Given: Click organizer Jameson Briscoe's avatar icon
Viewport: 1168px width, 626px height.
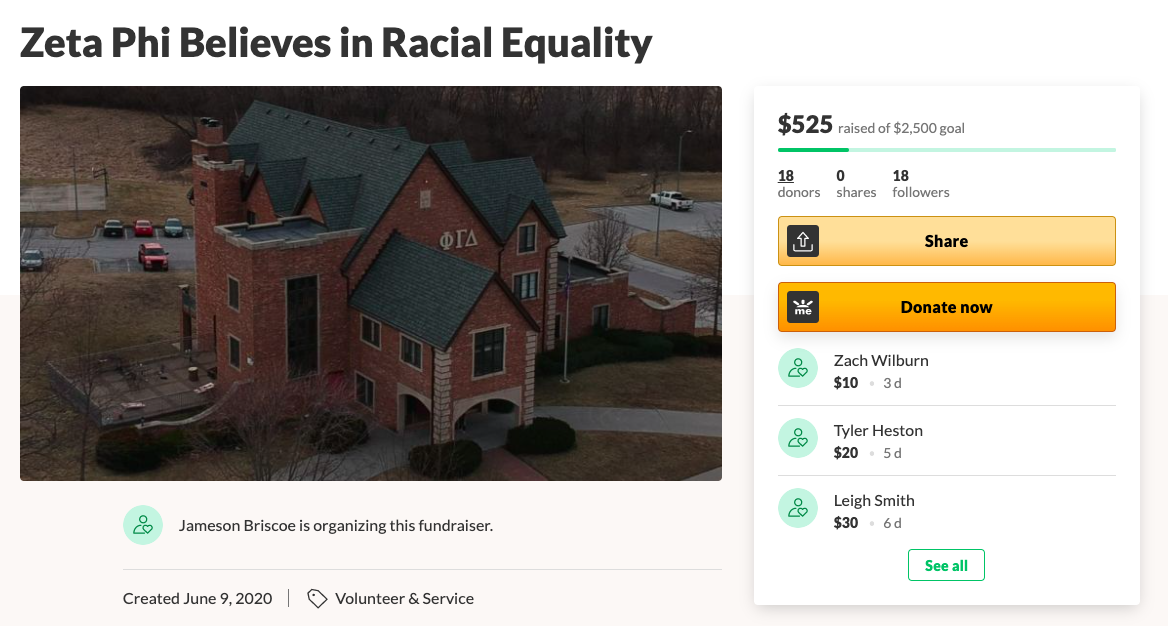Looking at the screenshot, I should tap(143, 525).
